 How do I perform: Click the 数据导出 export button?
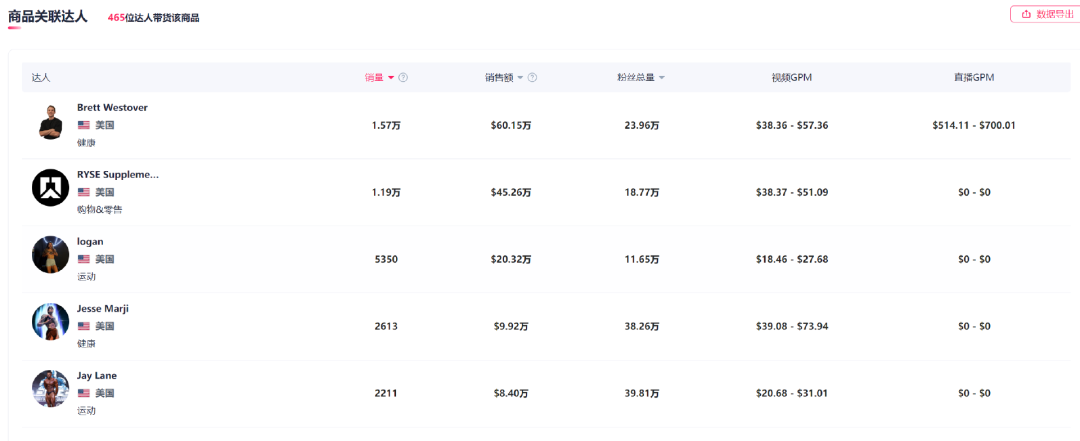click(1047, 14)
